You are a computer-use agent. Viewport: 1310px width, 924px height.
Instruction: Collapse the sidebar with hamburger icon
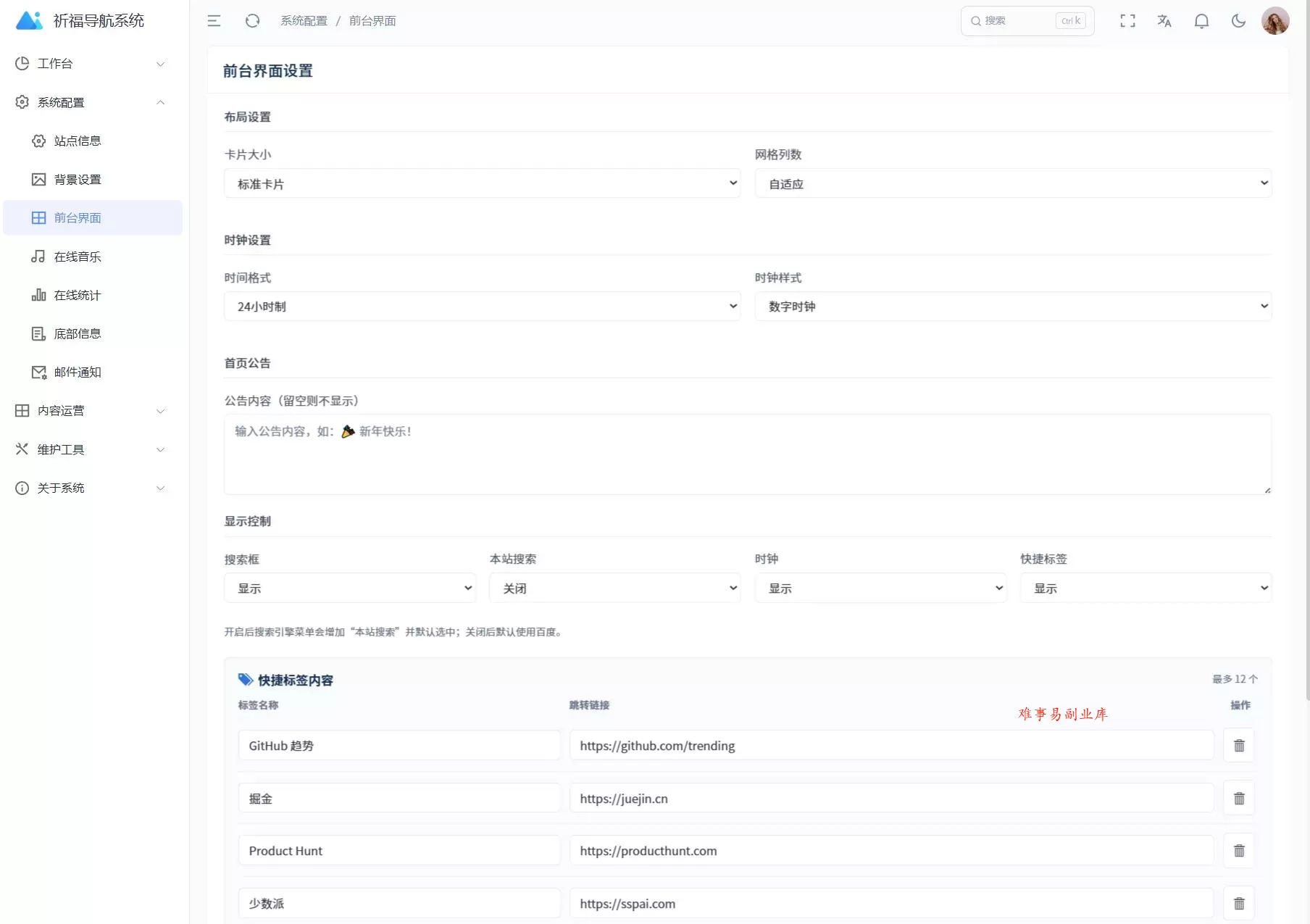[214, 21]
